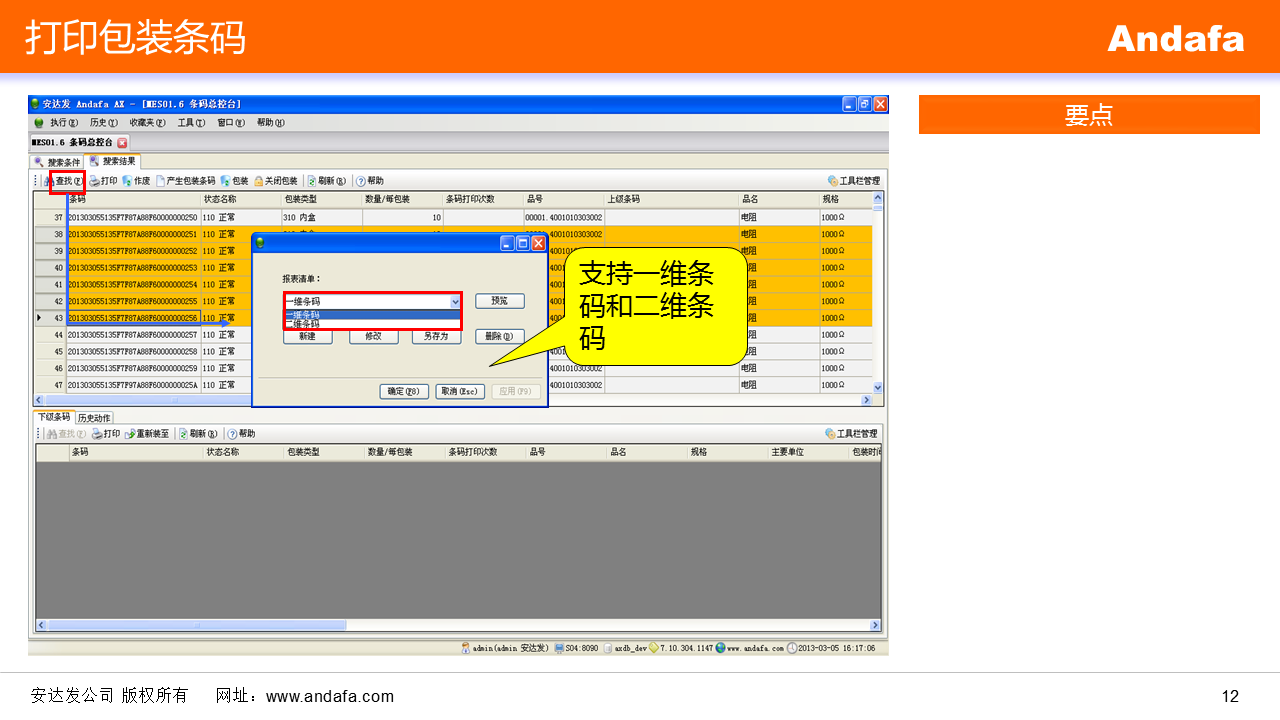Image resolution: width=1280 pixels, height=720 pixels.
Task: Click the 作废 void button in toolbar
Action: 136,181
